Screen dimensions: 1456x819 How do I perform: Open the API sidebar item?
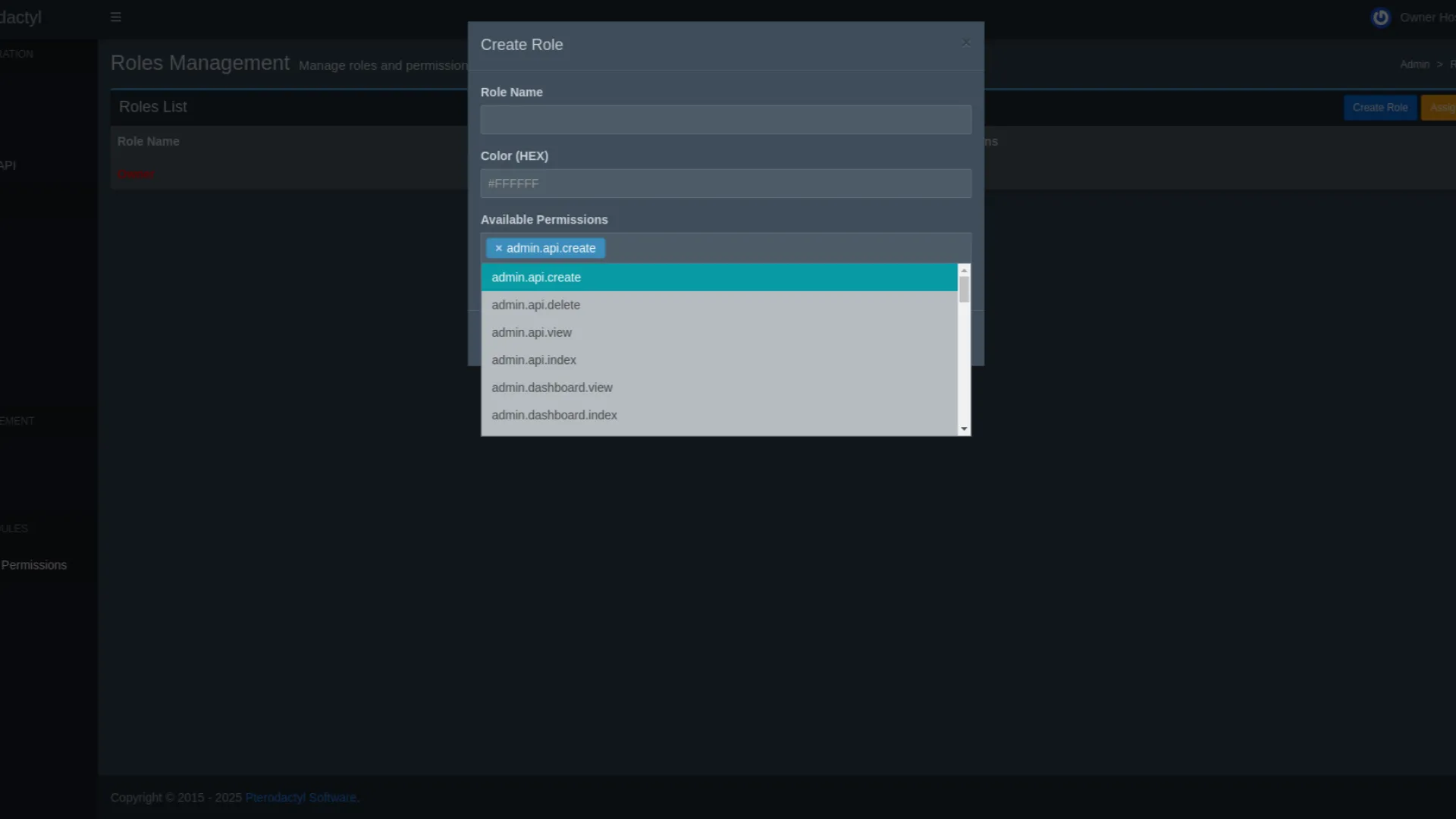point(8,165)
